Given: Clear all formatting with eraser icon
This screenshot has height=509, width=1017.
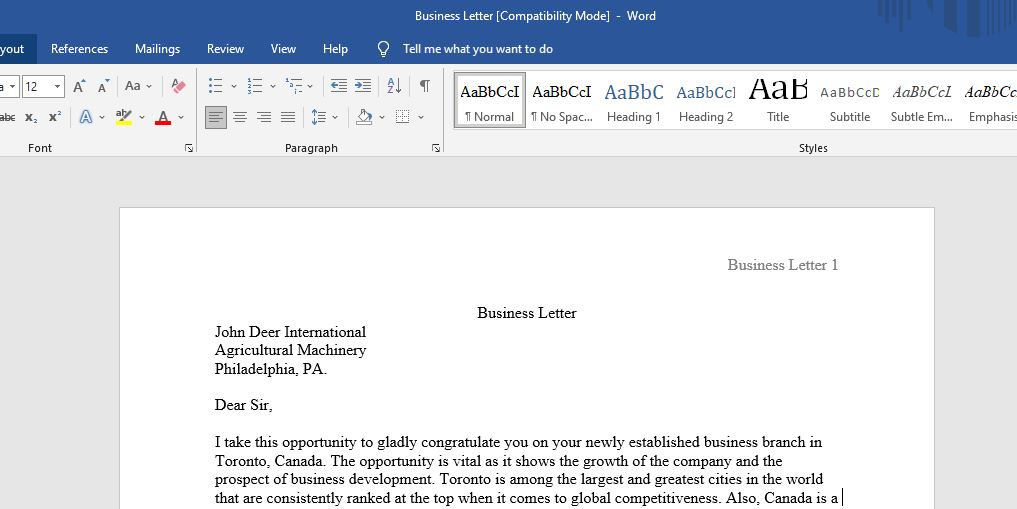Looking at the screenshot, I should pos(178,86).
